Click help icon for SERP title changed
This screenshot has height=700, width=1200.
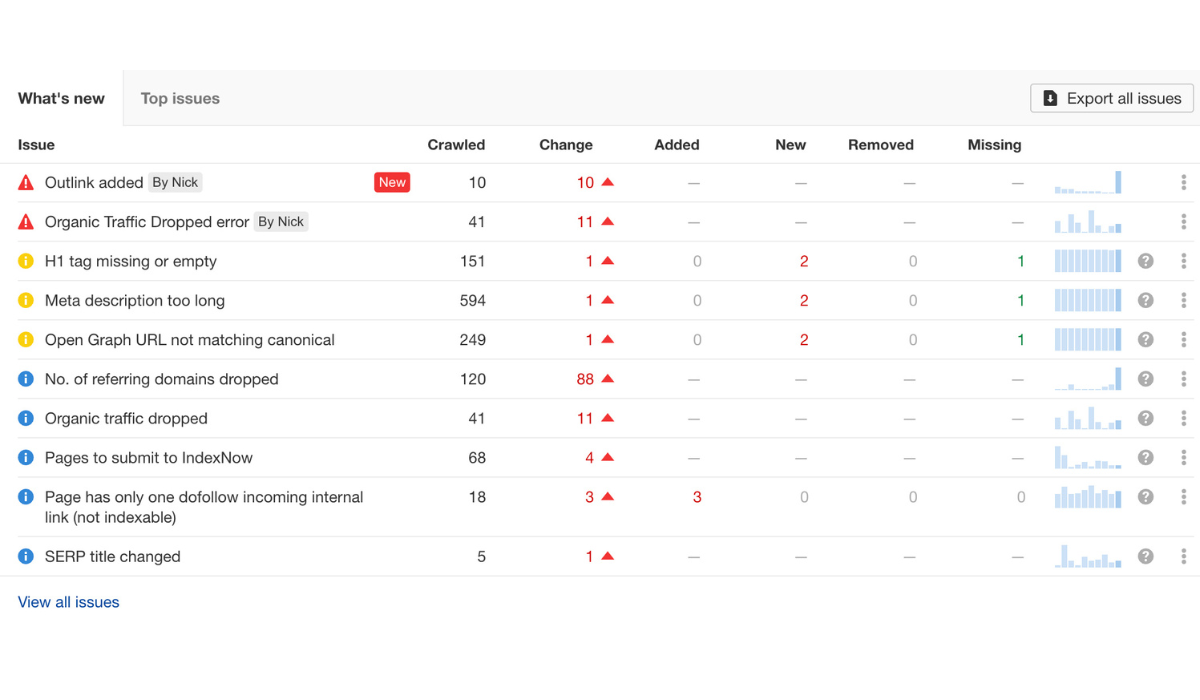(1146, 556)
